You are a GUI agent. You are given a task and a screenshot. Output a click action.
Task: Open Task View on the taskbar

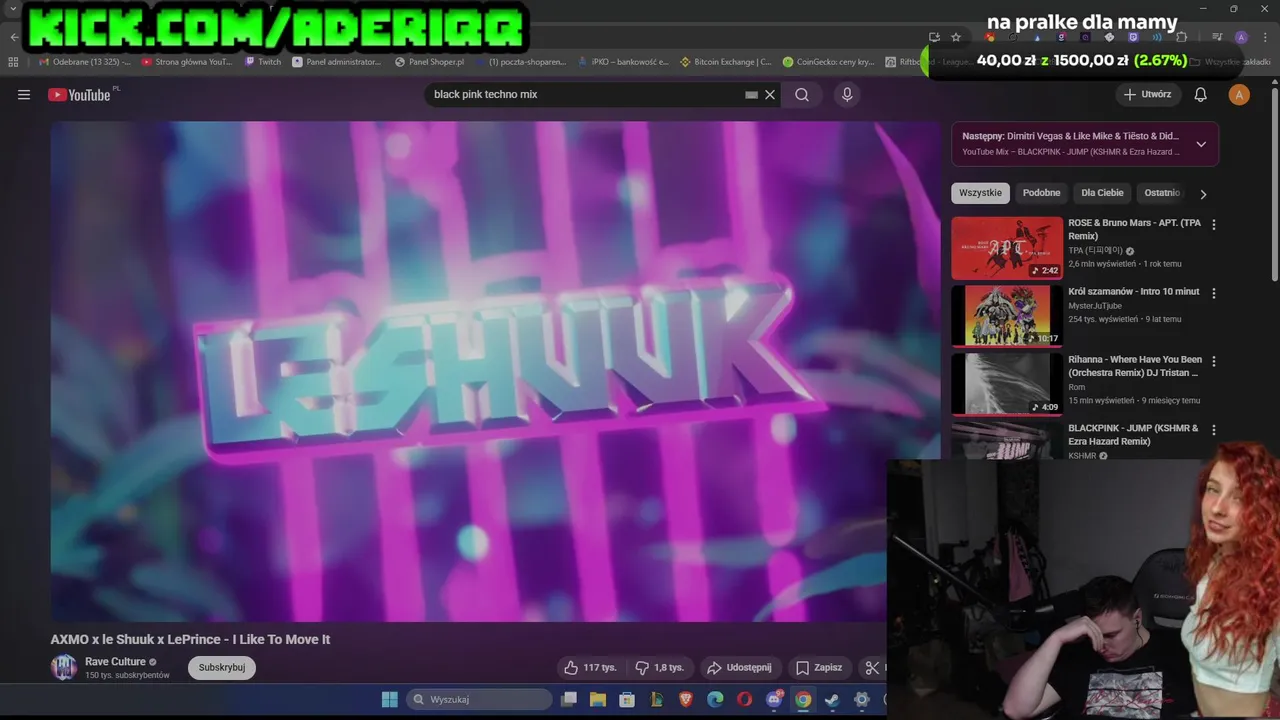[569, 699]
